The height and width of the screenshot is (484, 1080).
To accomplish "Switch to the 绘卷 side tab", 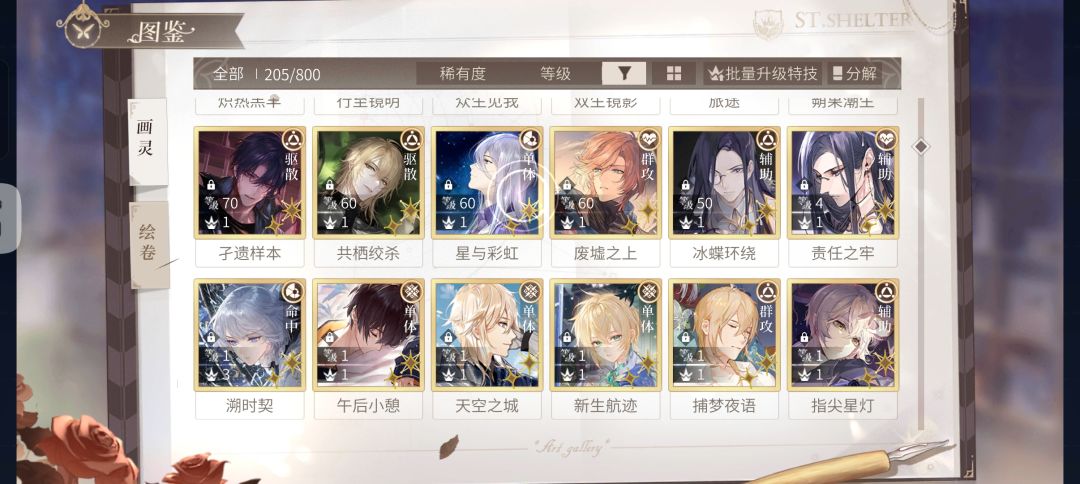I will (149, 245).
